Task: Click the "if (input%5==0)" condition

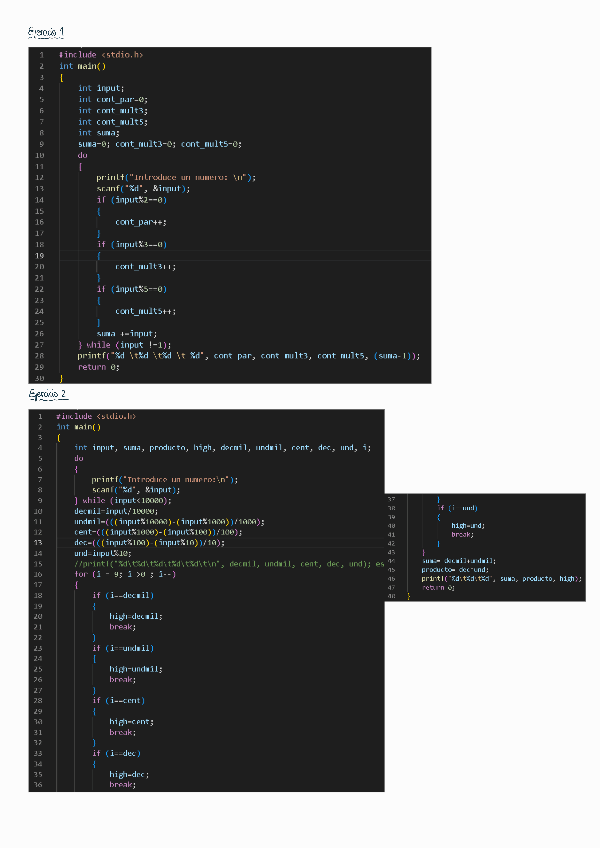Action: tap(131, 289)
